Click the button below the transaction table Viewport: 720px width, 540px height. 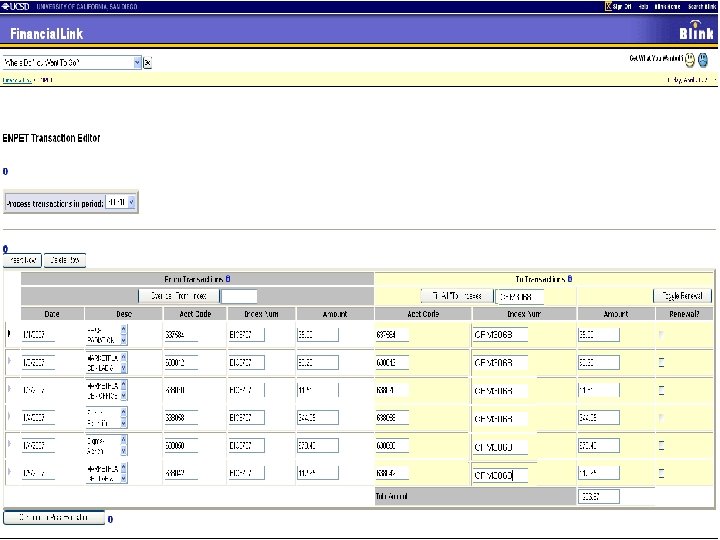pyautogui.click(x=52, y=518)
